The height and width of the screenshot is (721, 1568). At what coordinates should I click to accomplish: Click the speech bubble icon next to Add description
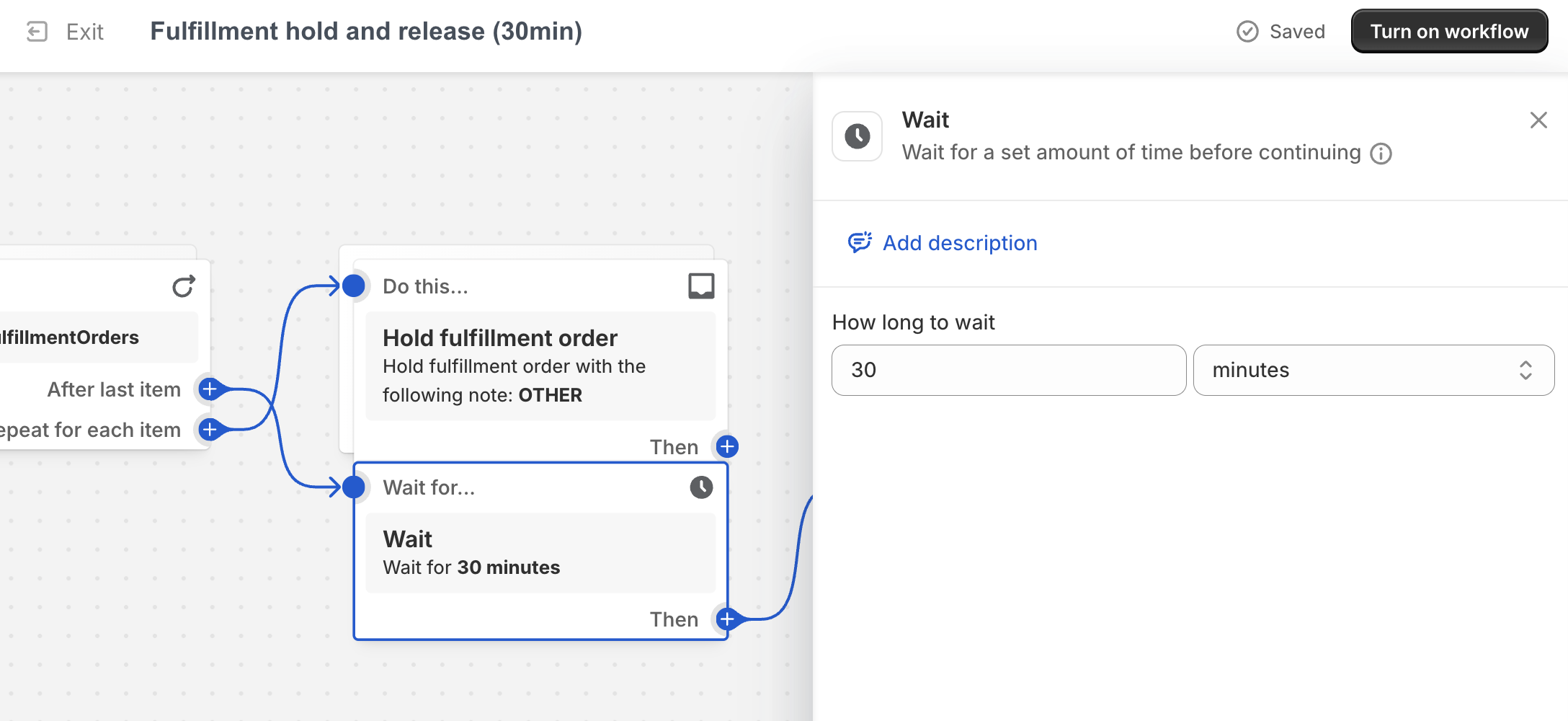[860, 243]
